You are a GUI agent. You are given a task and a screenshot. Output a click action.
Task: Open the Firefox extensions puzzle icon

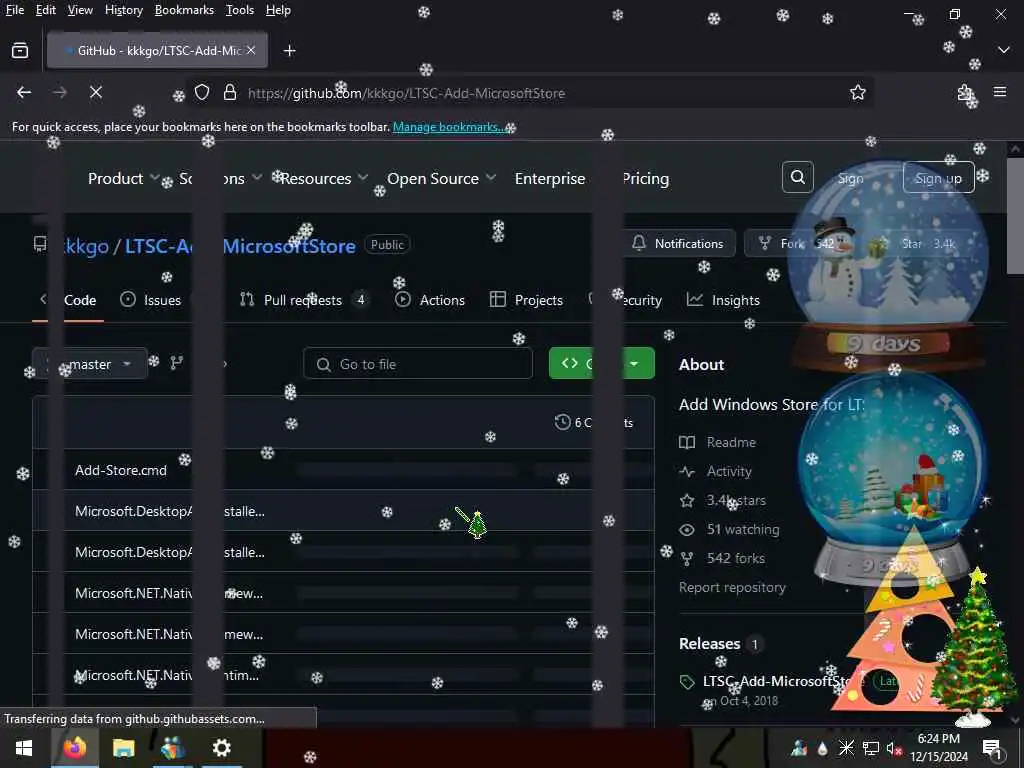tap(965, 93)
